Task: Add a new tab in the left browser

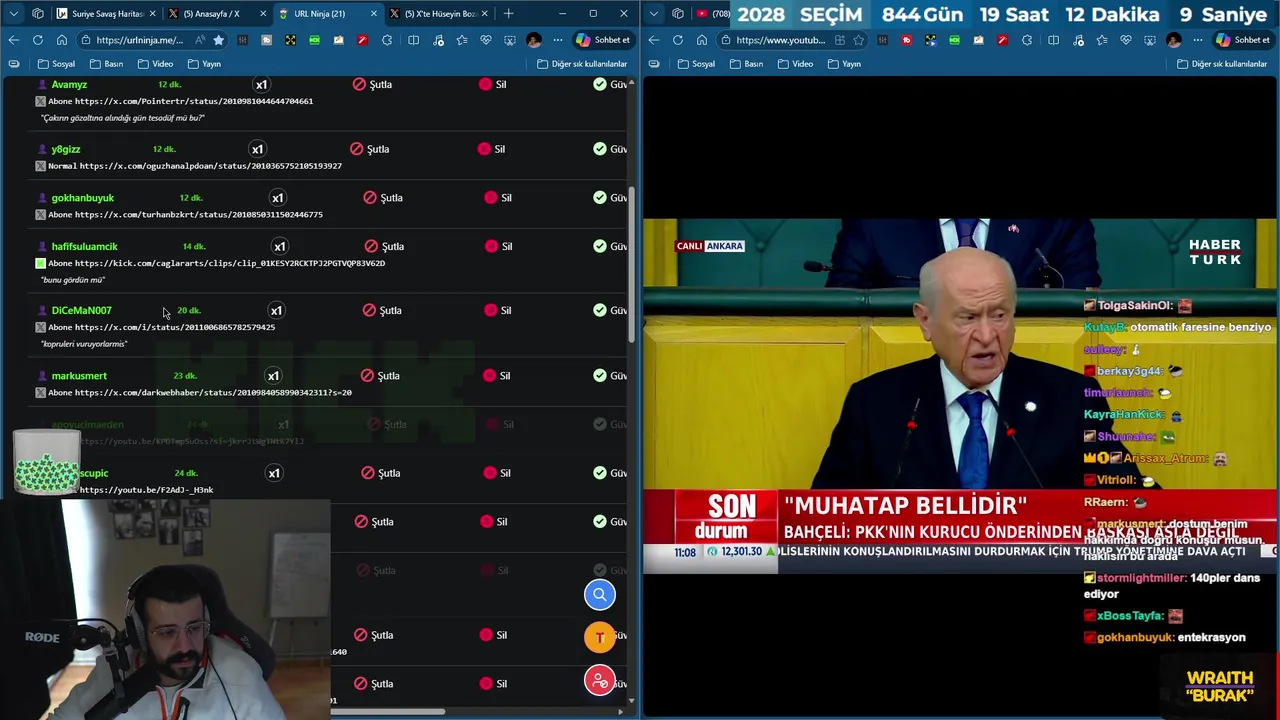Action: tap(508, 13)
